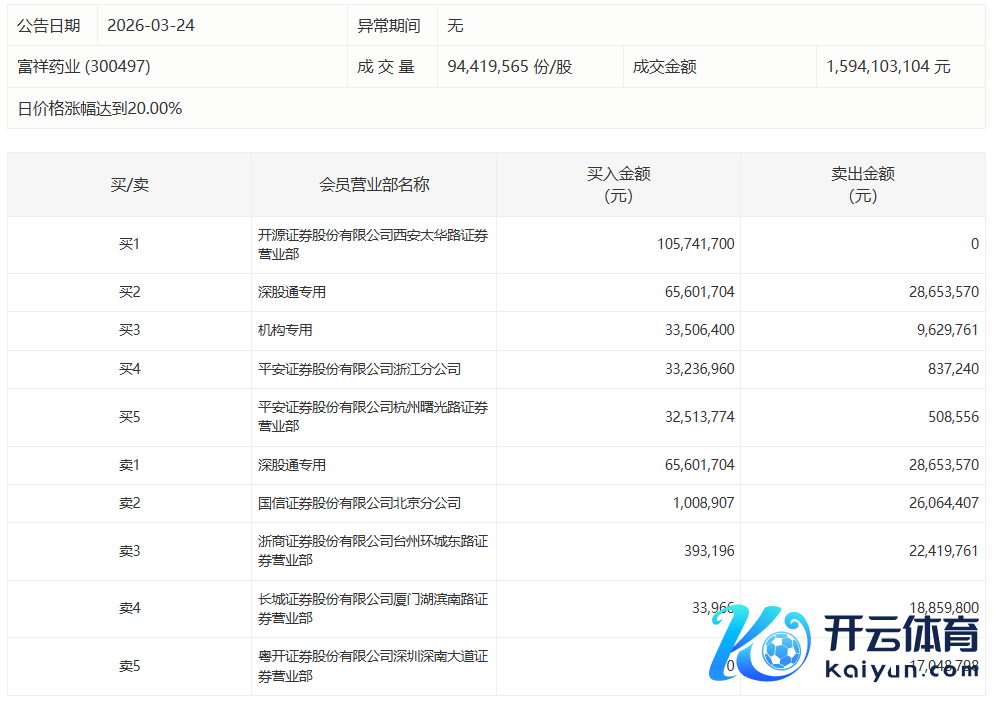Image resolution: width=994 pixels, height=703 pixels.
Task: Click 浙商证券 台州环城东路证券营业部 entry
Action: 372,551
